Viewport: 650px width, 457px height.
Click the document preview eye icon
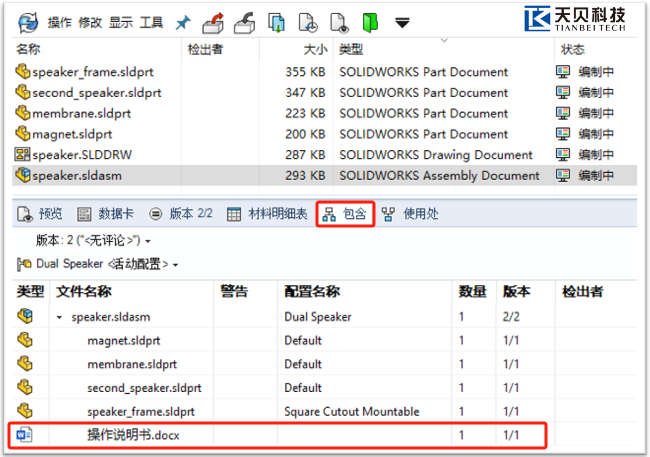[340, 21]
